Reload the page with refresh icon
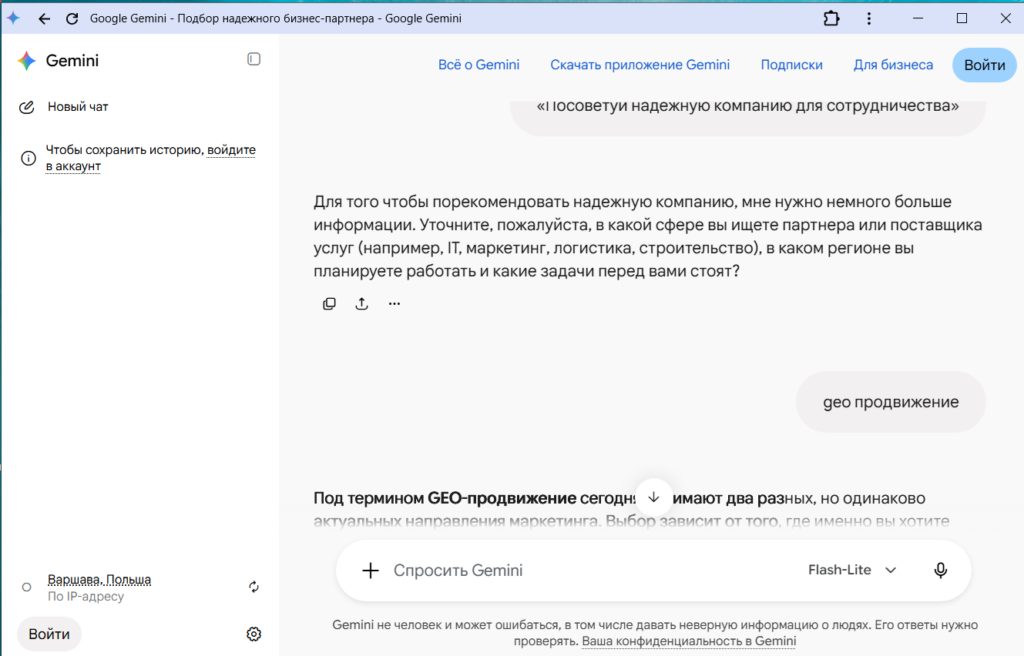The image size is (1024, 656). tap(72, 19)
